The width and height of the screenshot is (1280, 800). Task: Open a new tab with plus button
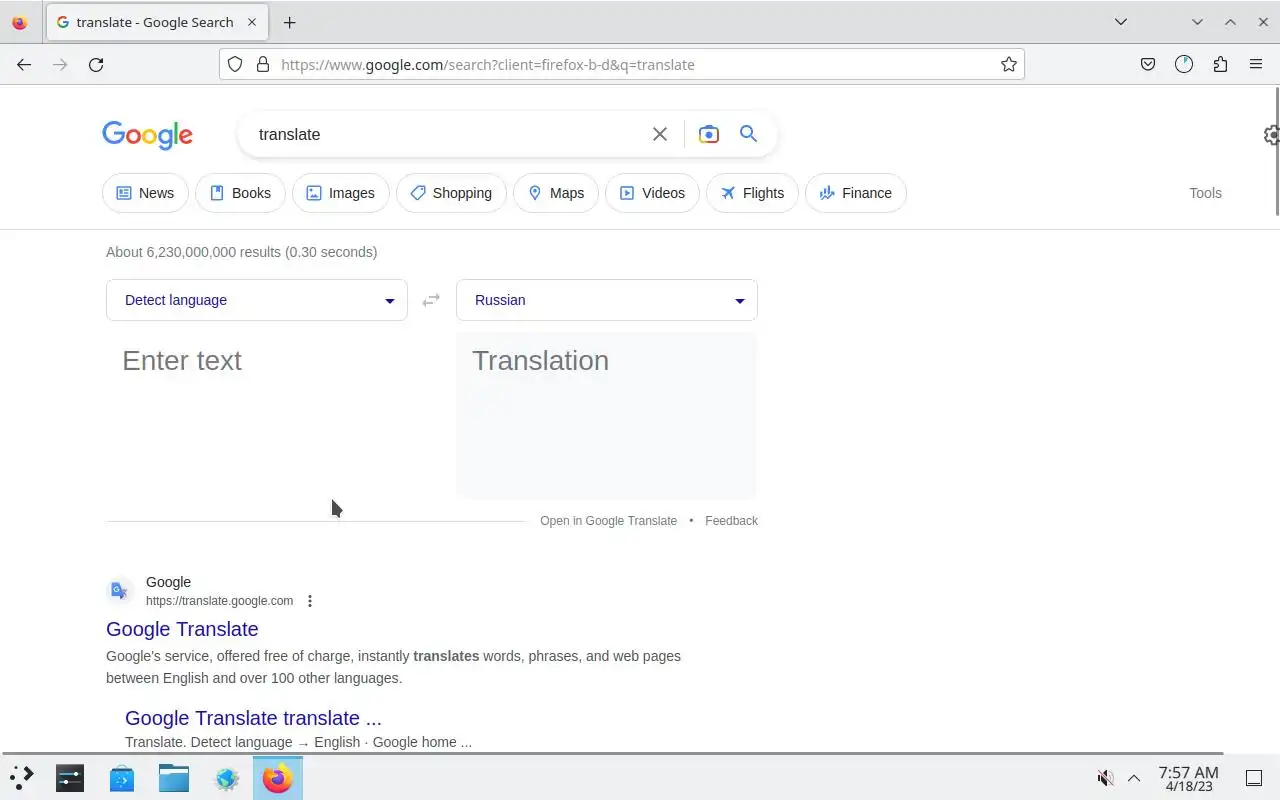tap(289, 22)
